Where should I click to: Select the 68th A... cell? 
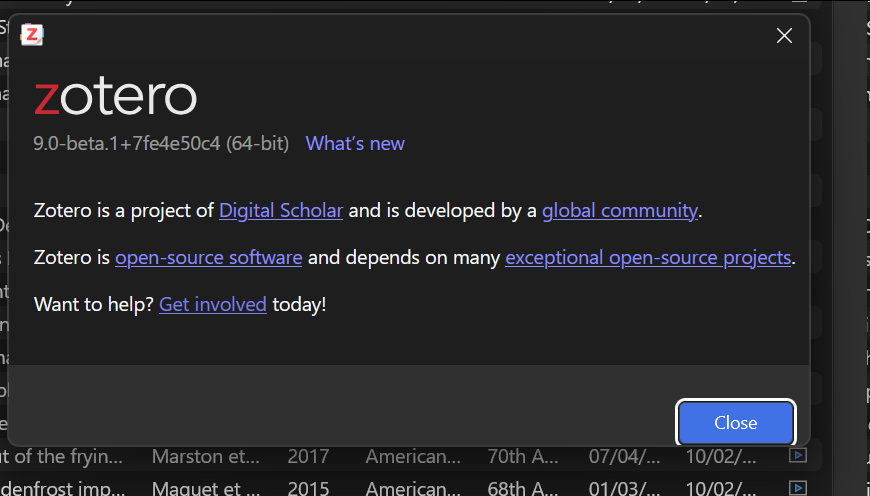click(x=523, y=488)
